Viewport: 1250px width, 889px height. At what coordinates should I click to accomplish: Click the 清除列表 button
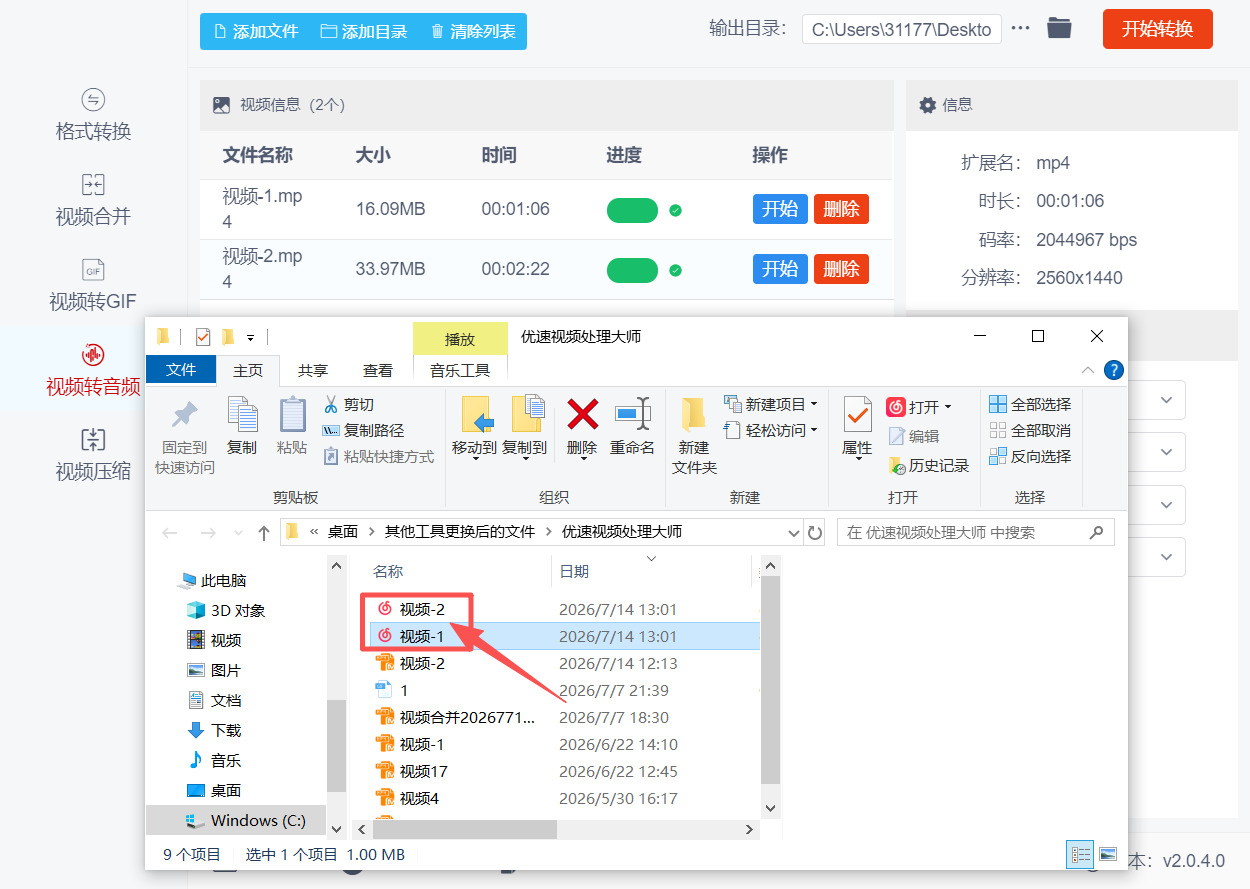(473, 31)
